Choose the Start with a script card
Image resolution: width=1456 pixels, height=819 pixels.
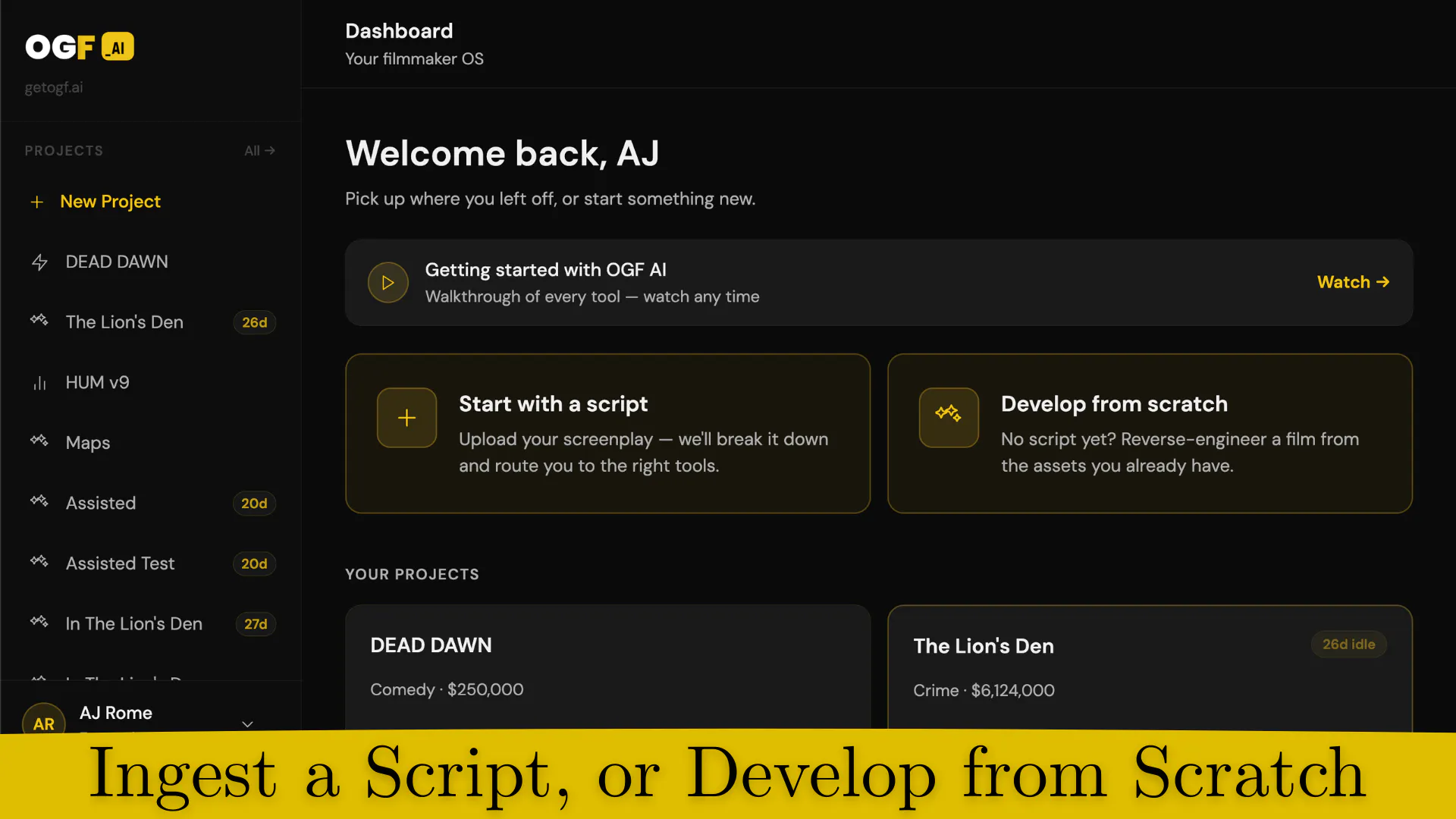click(607, 434)
